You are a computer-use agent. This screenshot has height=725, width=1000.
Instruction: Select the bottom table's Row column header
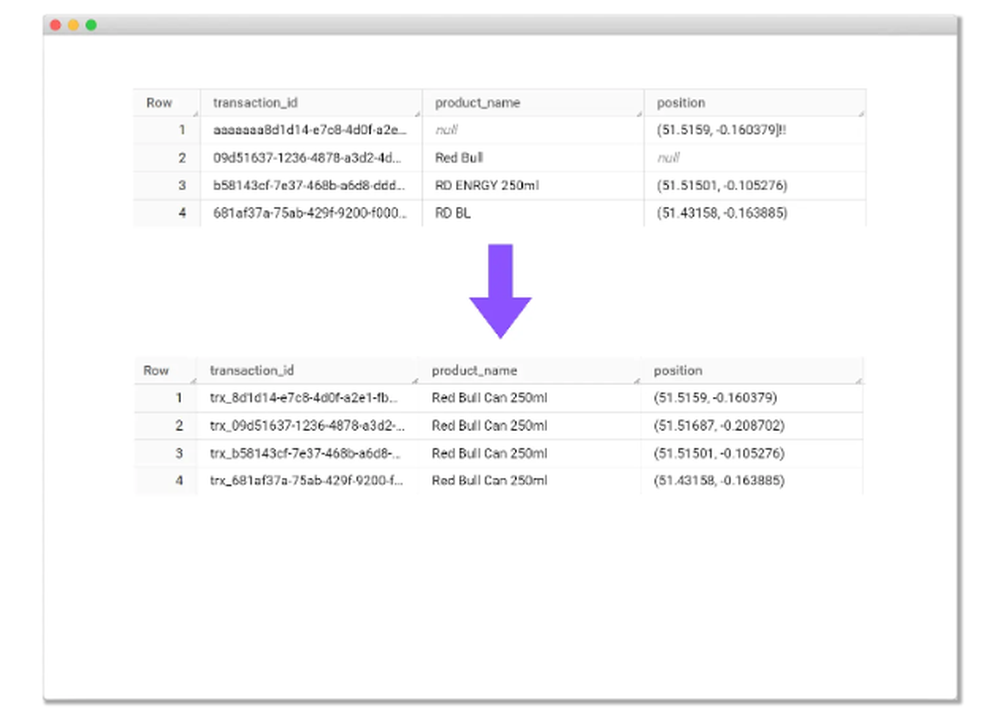pos(165,370)
